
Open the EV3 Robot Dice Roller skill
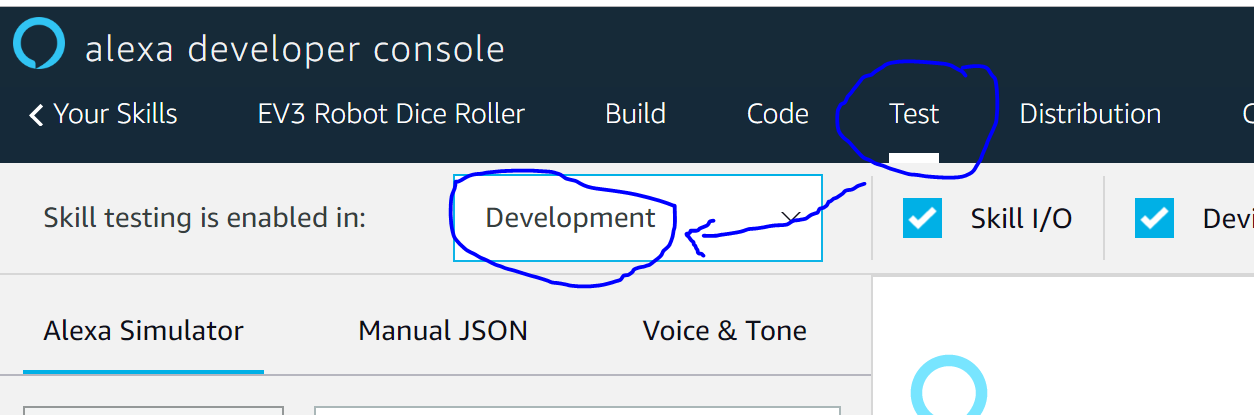391,114
